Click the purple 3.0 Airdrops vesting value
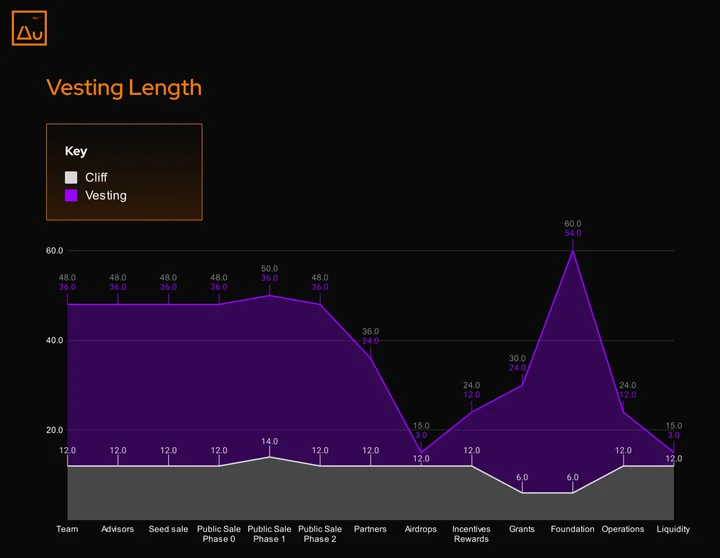Viewport: 720px width, 558px height. pos(421,435)
